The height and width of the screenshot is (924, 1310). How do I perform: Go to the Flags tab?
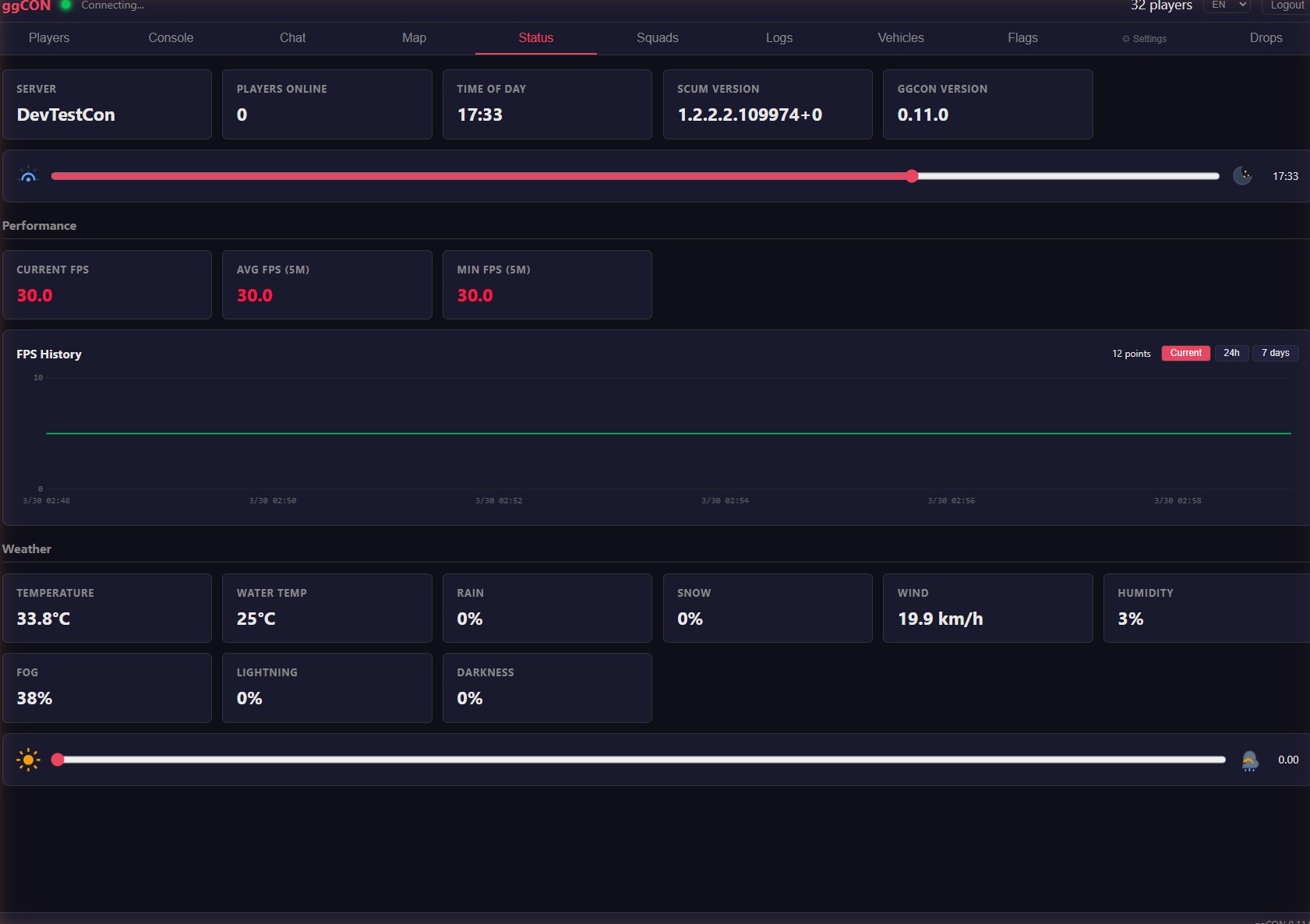(1022, 37)
